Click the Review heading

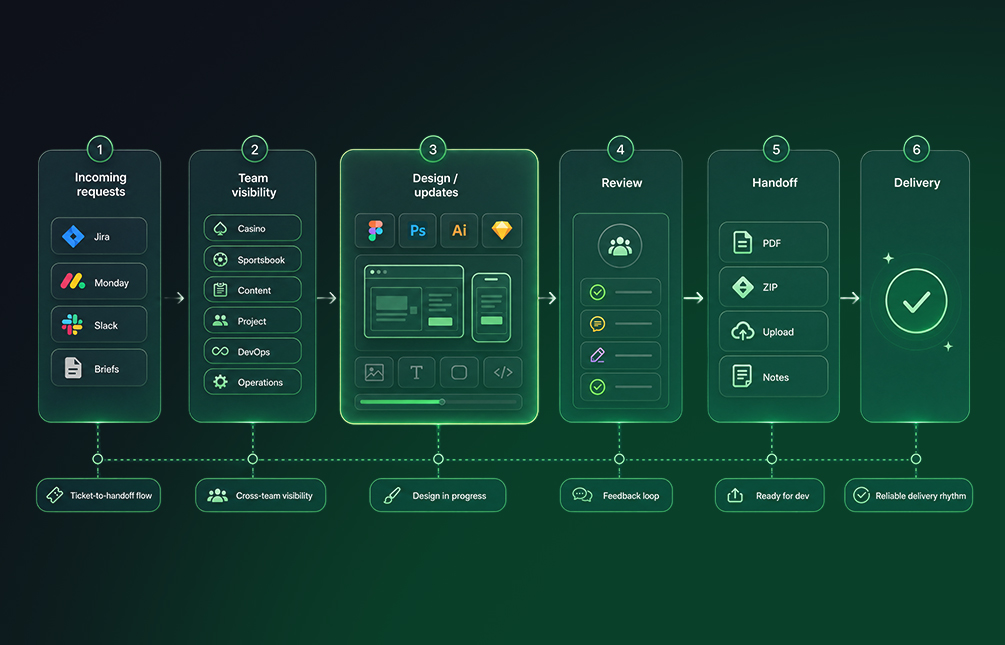(x=621, y=183)
